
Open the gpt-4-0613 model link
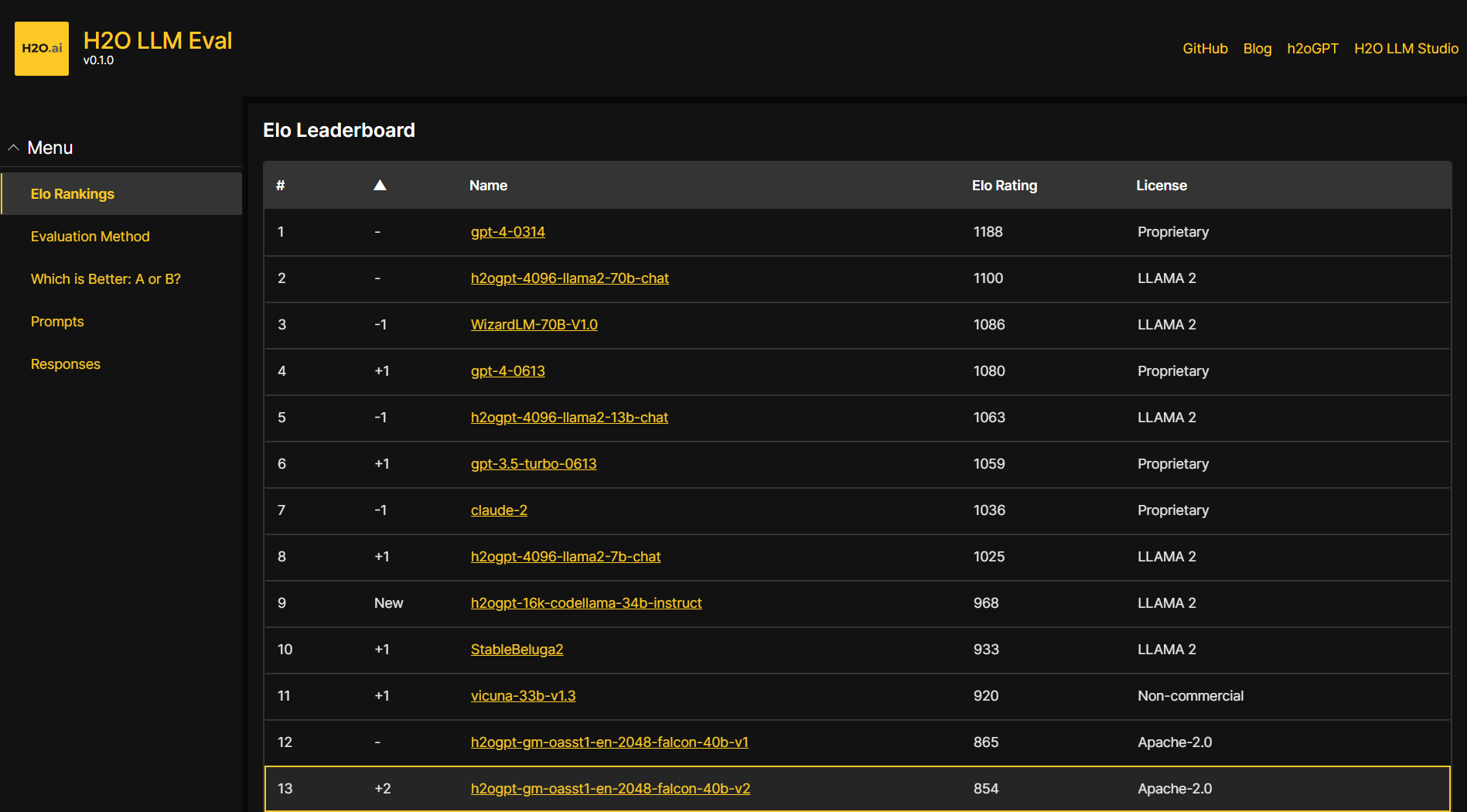click(508, 371)
